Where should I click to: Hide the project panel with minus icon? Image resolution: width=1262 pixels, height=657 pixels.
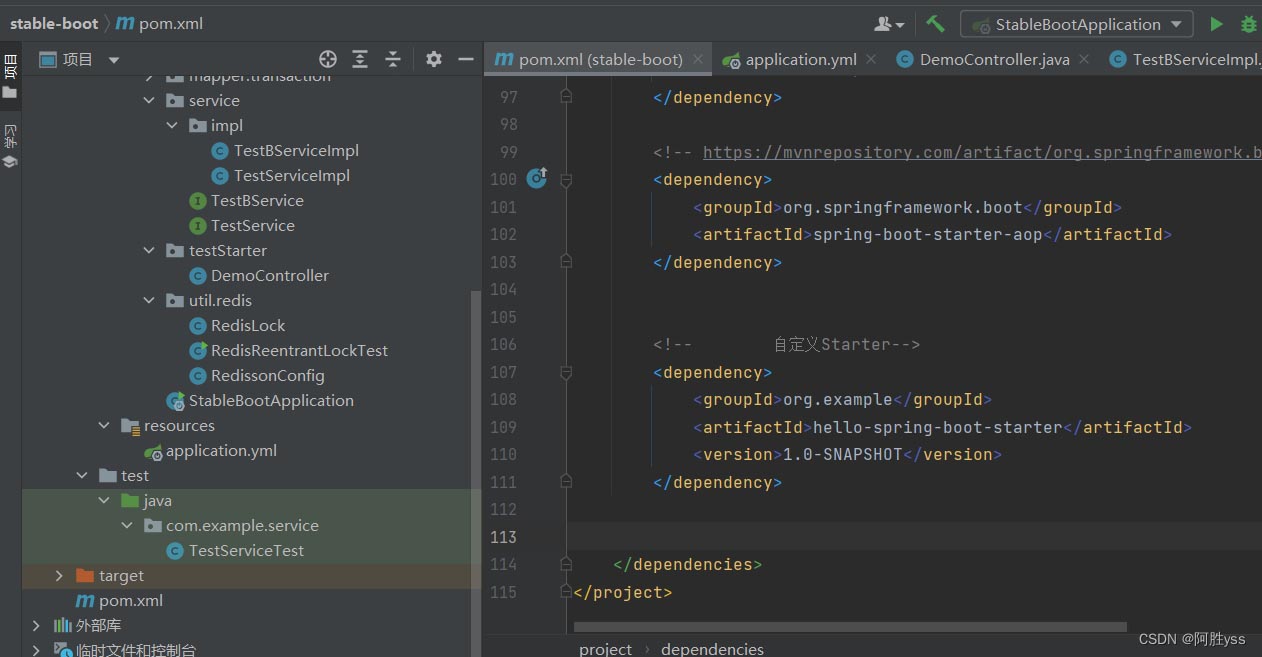pos(465,60)
